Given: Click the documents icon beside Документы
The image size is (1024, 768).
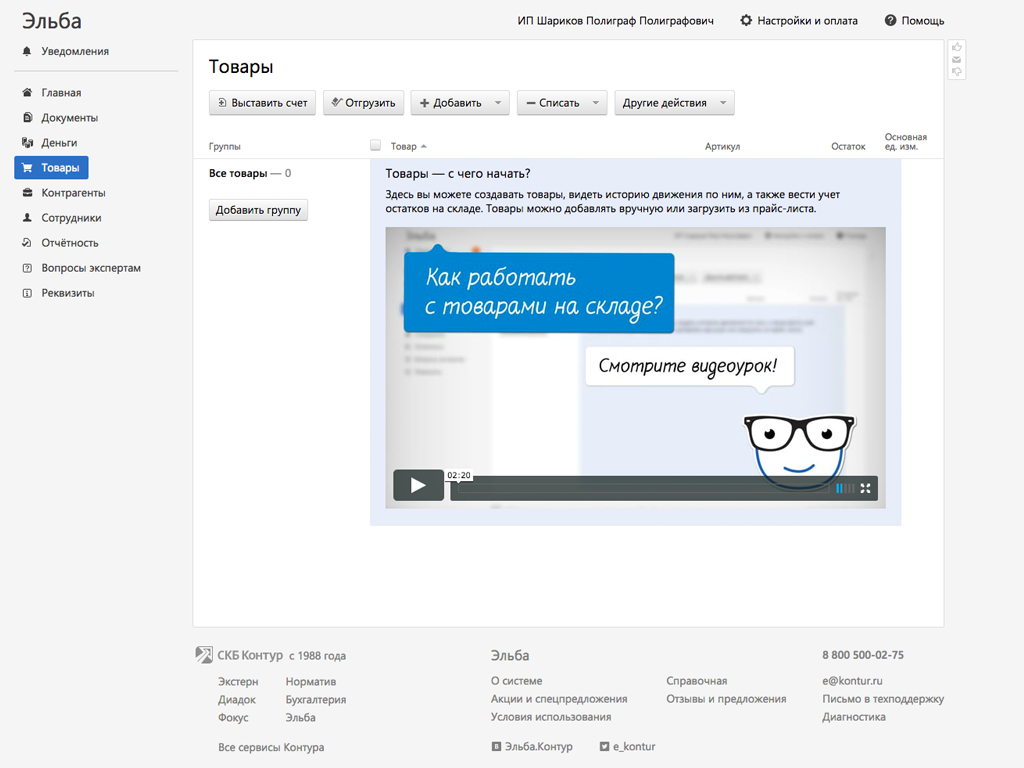Looking at the screenshot, I should pos(27,118).
